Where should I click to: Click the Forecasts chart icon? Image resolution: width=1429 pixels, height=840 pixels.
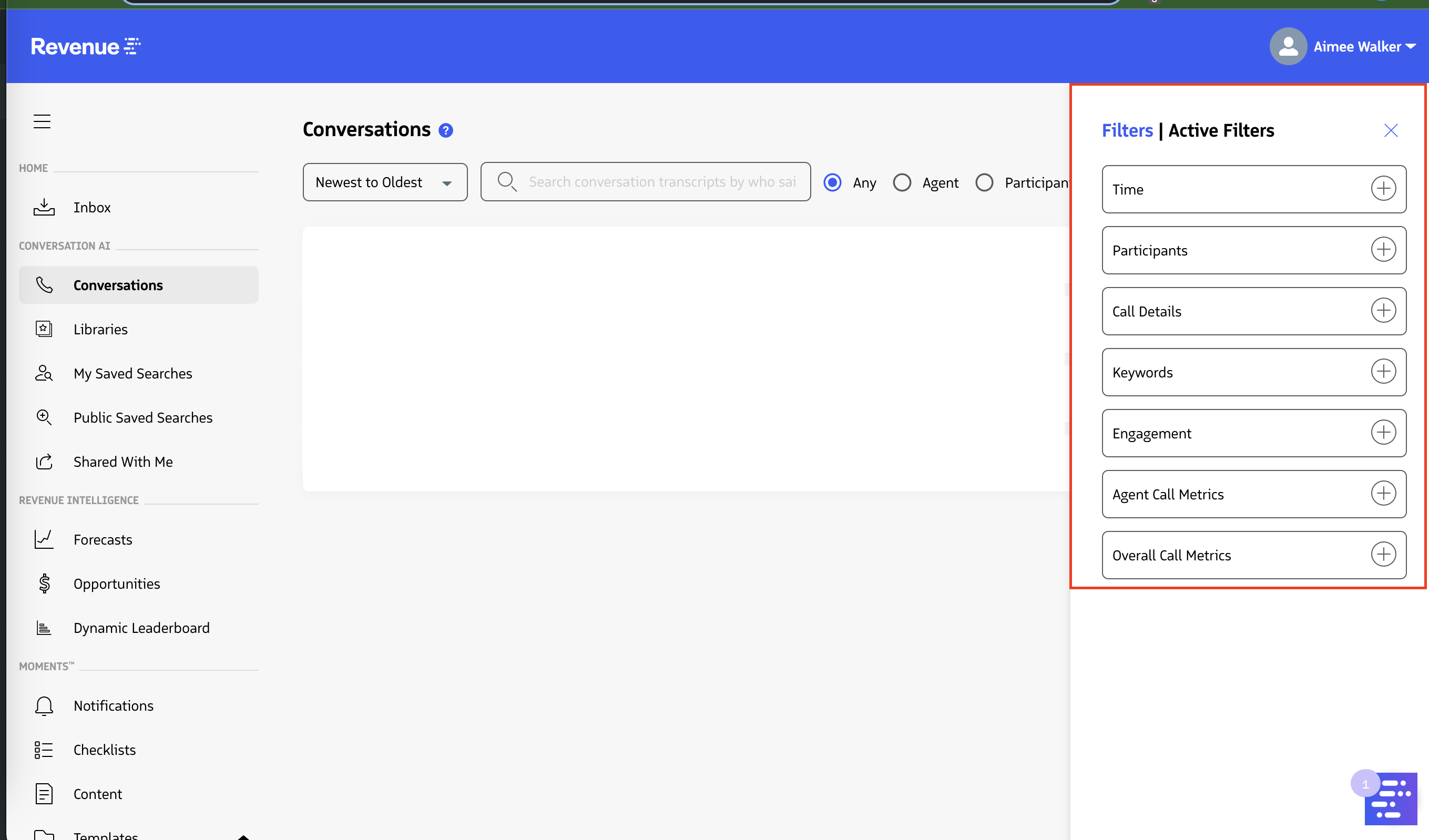tap(44, 540)
